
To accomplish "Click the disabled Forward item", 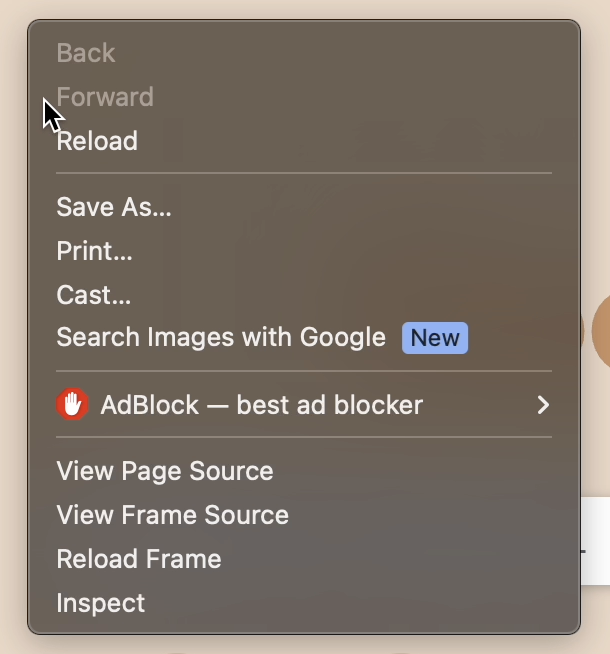I will tap(105, 97).
